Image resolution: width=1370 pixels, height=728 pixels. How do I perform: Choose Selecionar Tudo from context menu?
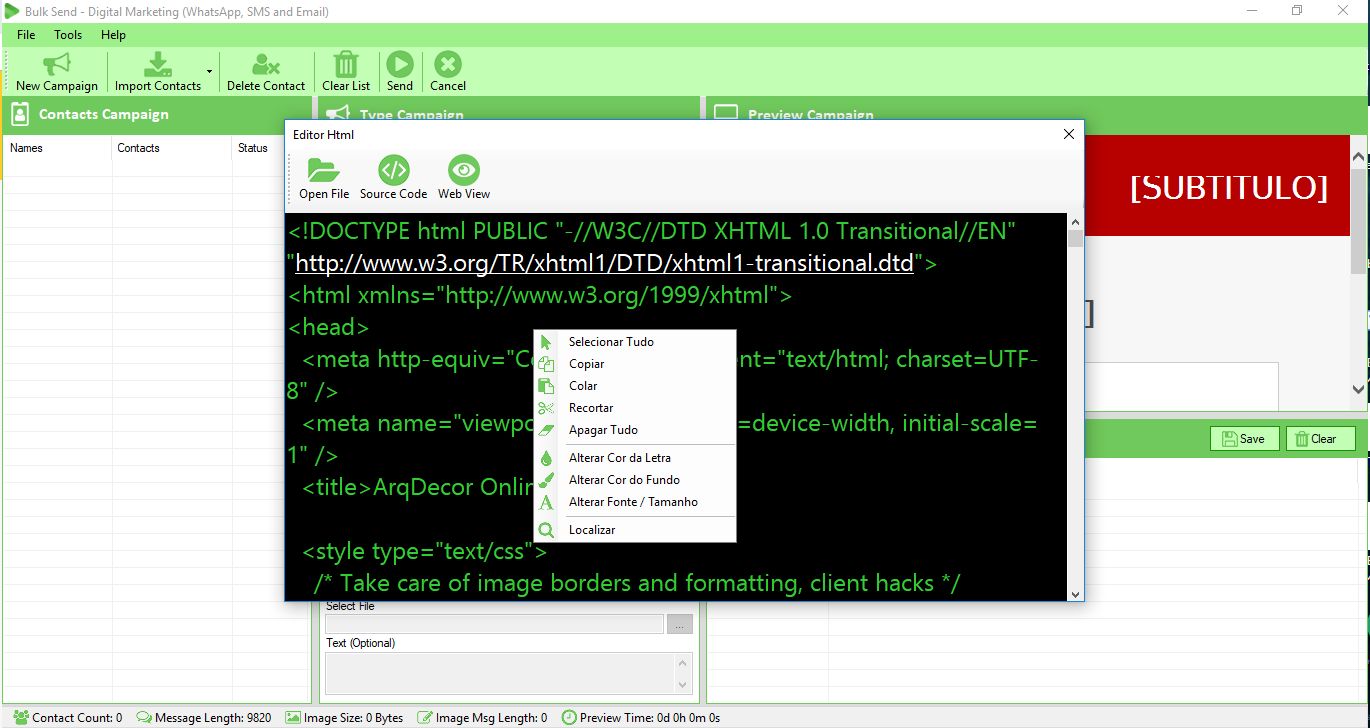[x=635, y=342]
